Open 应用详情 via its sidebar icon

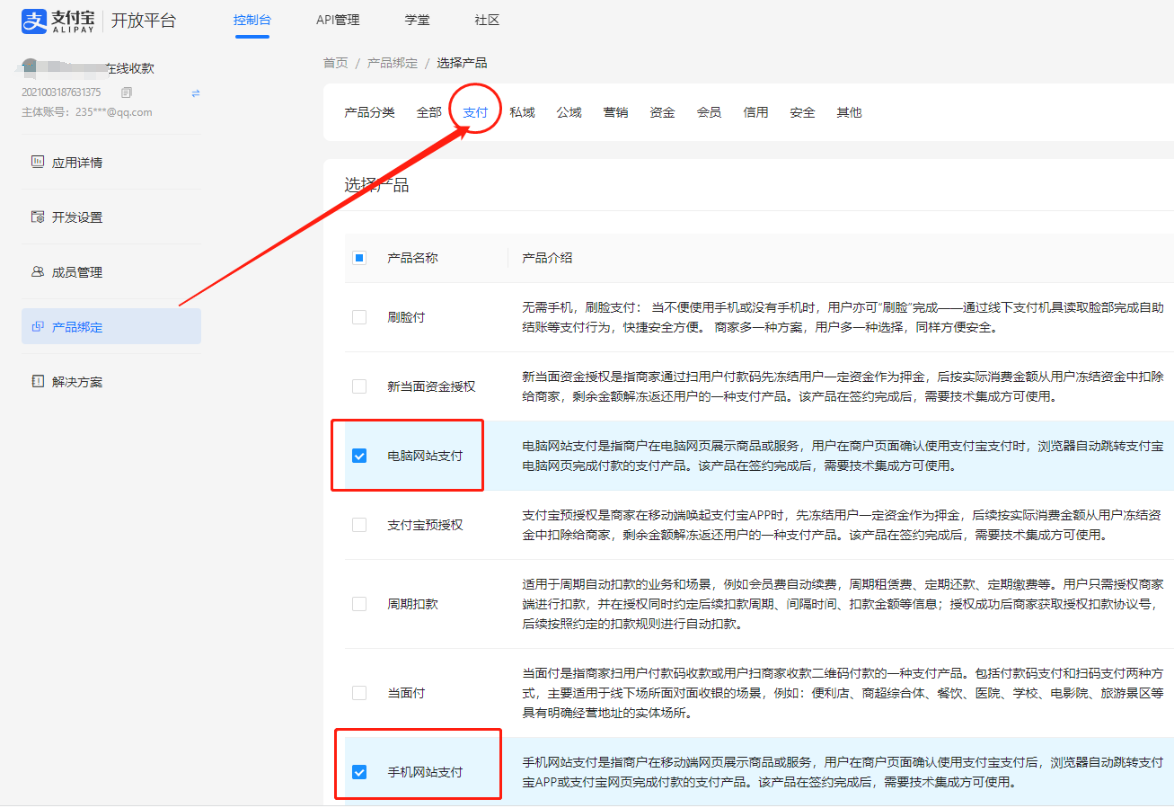(x=37, y=162)
